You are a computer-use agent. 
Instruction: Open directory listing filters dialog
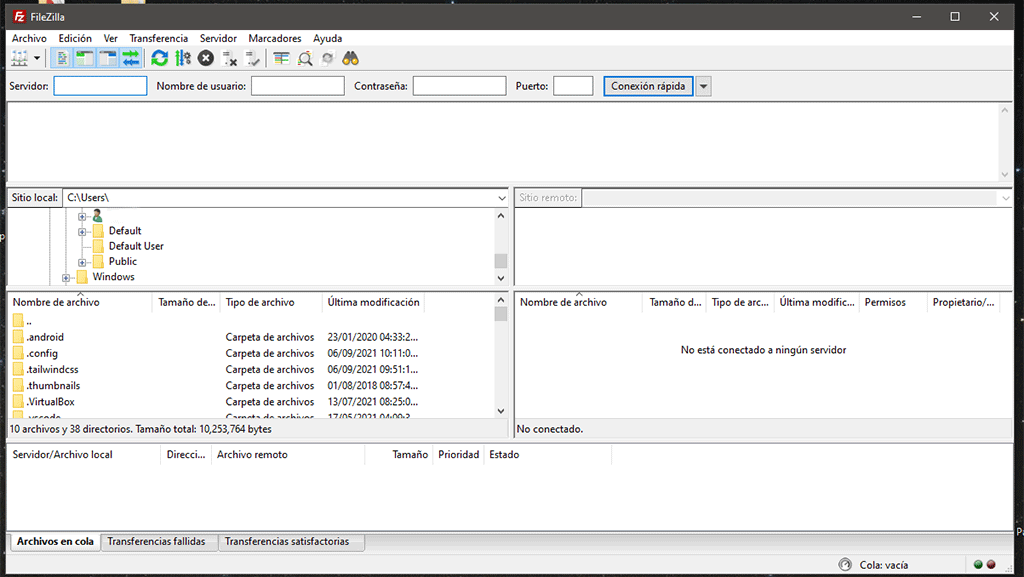click(x=281, y=59)
